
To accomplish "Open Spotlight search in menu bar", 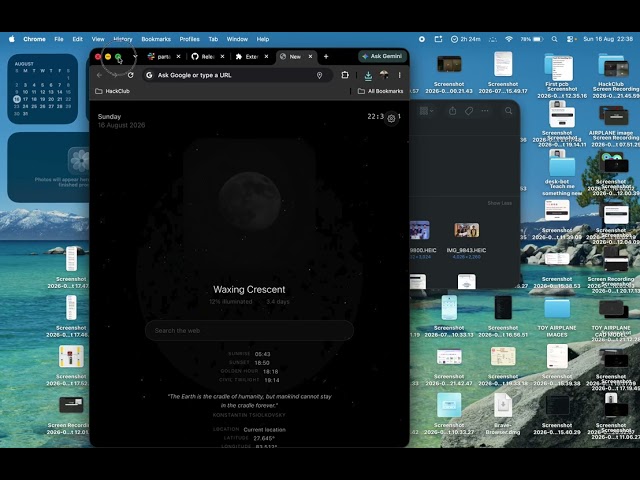I will pos(554,39).
